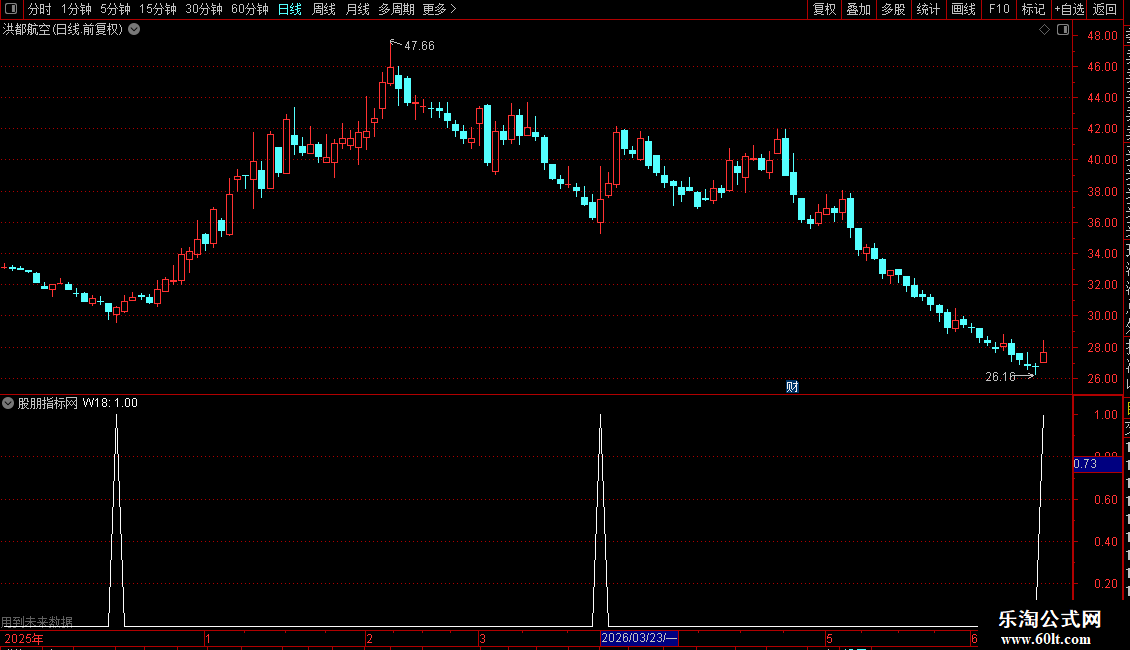Viewport: 1130px width, 650px height.
Task: Click the 标记 mark button
Action: click(1033, 9)
